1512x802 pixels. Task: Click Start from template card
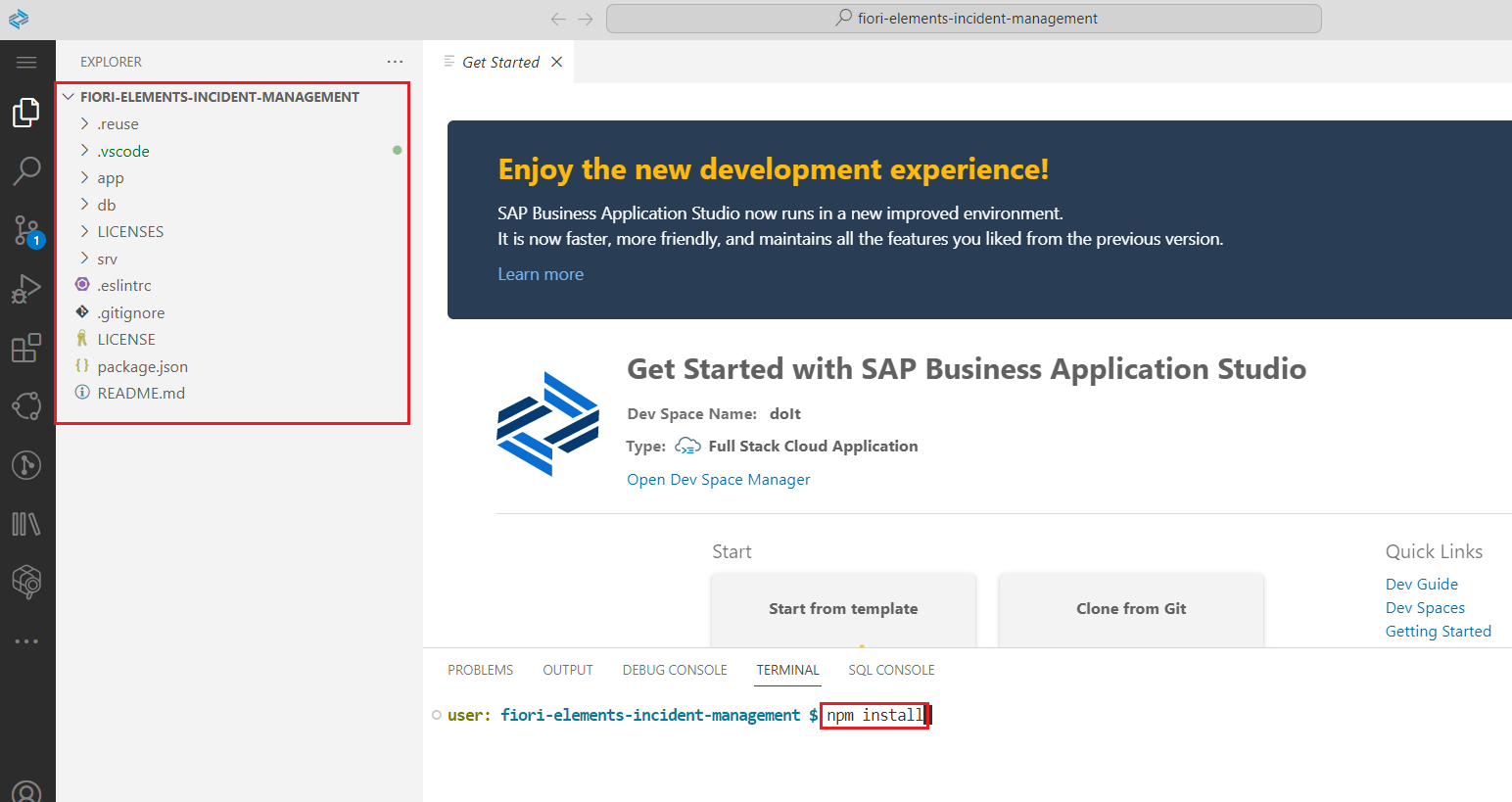pyautogui.click(x=843, y=609)
